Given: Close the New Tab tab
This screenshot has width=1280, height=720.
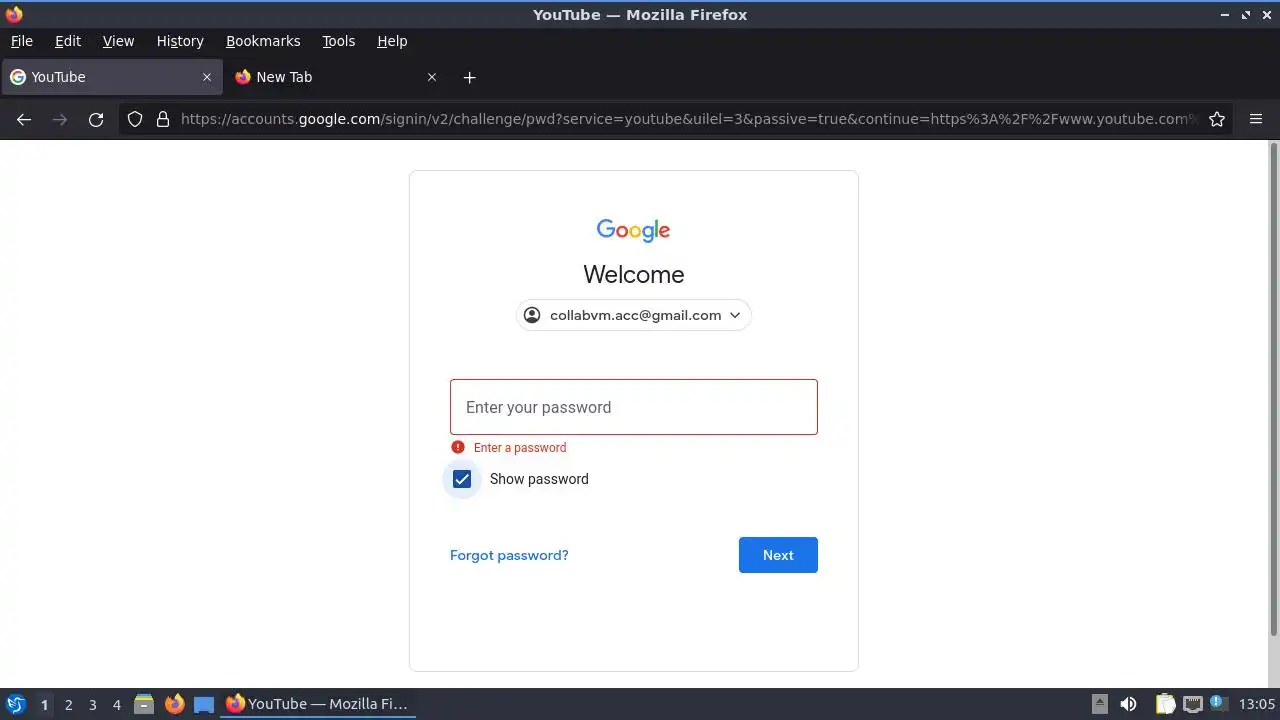Looking at the screenshot, I should [432, 77].
